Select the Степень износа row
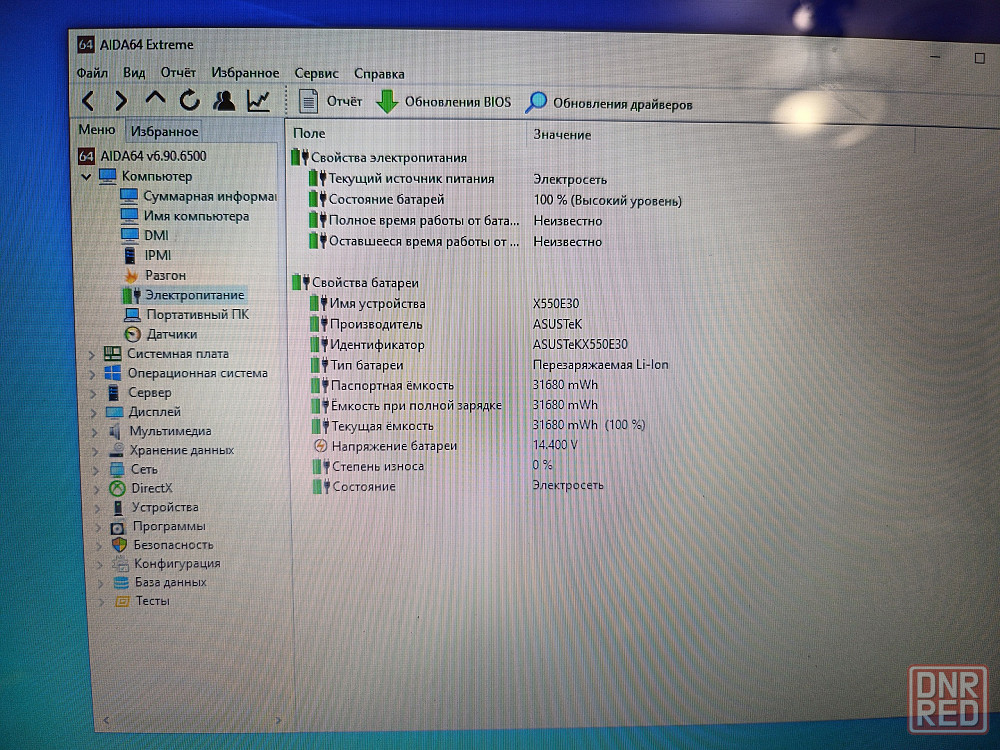The width and height of the screenshot is (1000, 750). (377, 466)
